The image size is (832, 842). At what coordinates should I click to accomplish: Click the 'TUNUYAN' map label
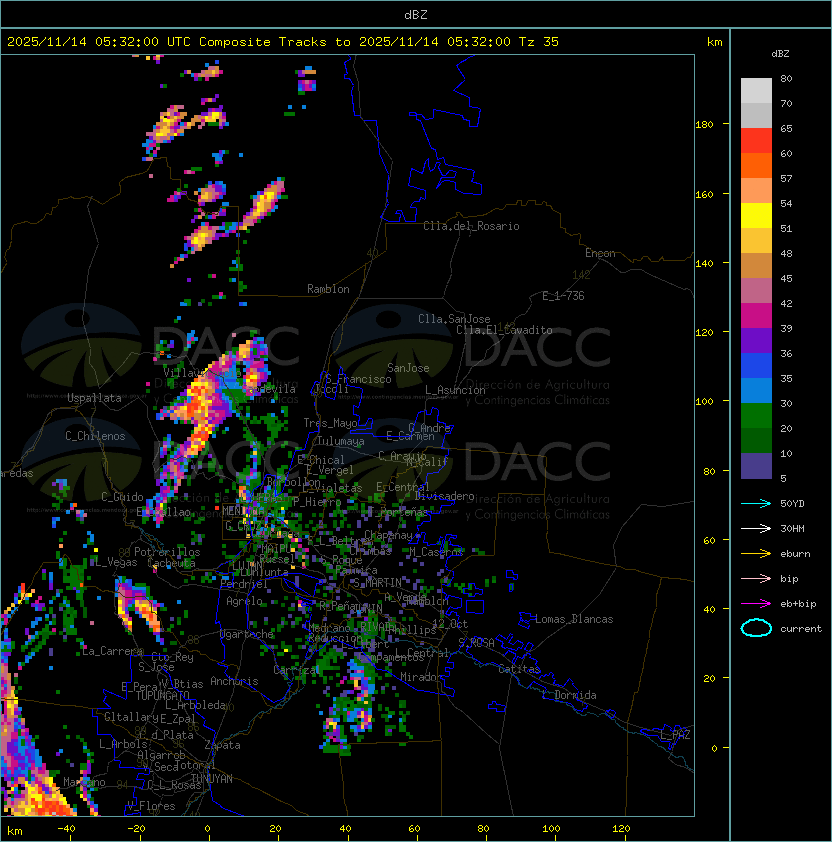[212, 779]
